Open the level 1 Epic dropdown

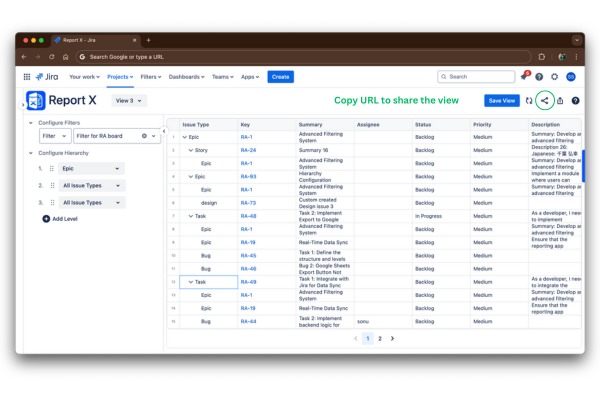point(91,168)
